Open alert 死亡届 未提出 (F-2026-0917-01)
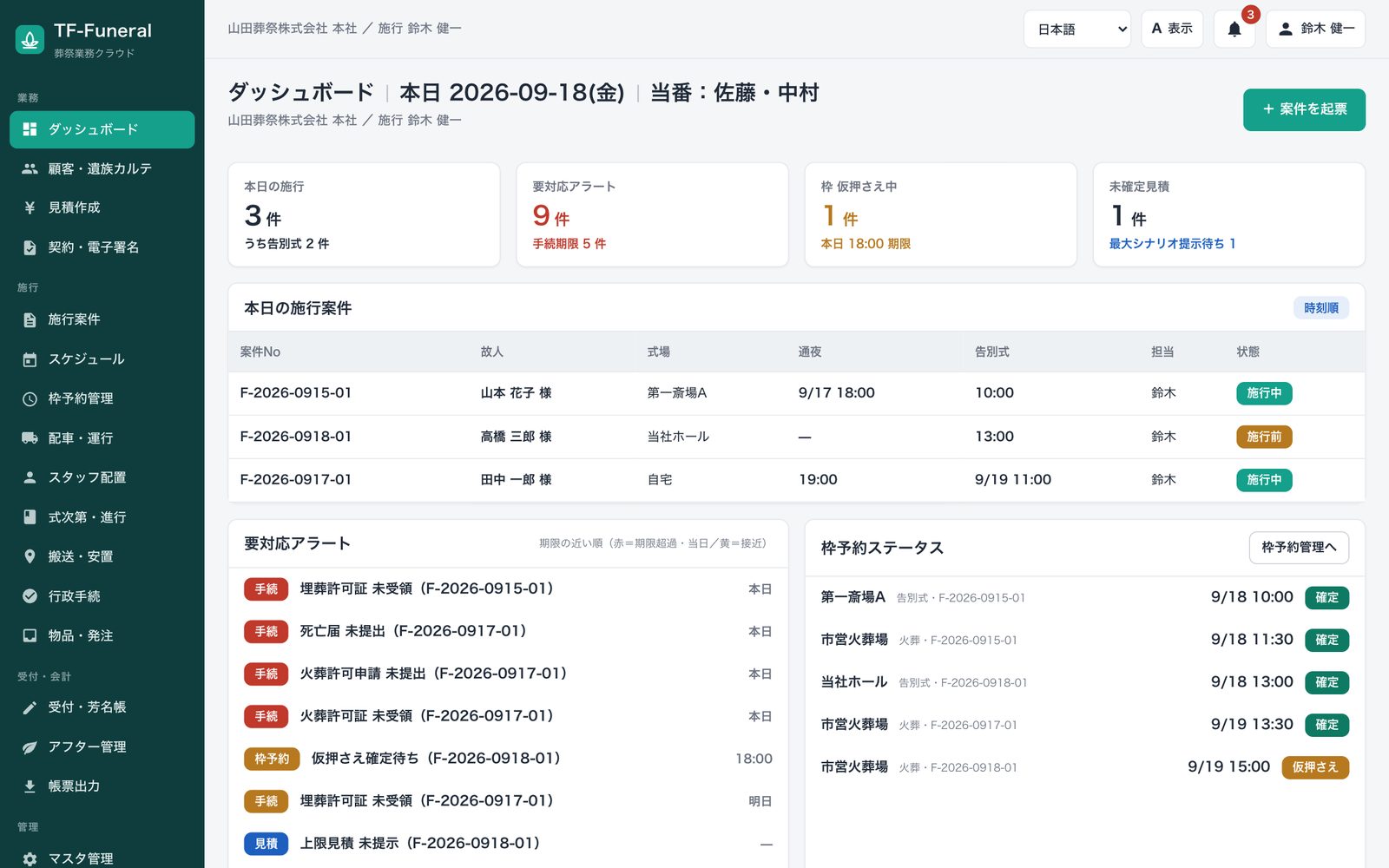 [x=508, y=631]
